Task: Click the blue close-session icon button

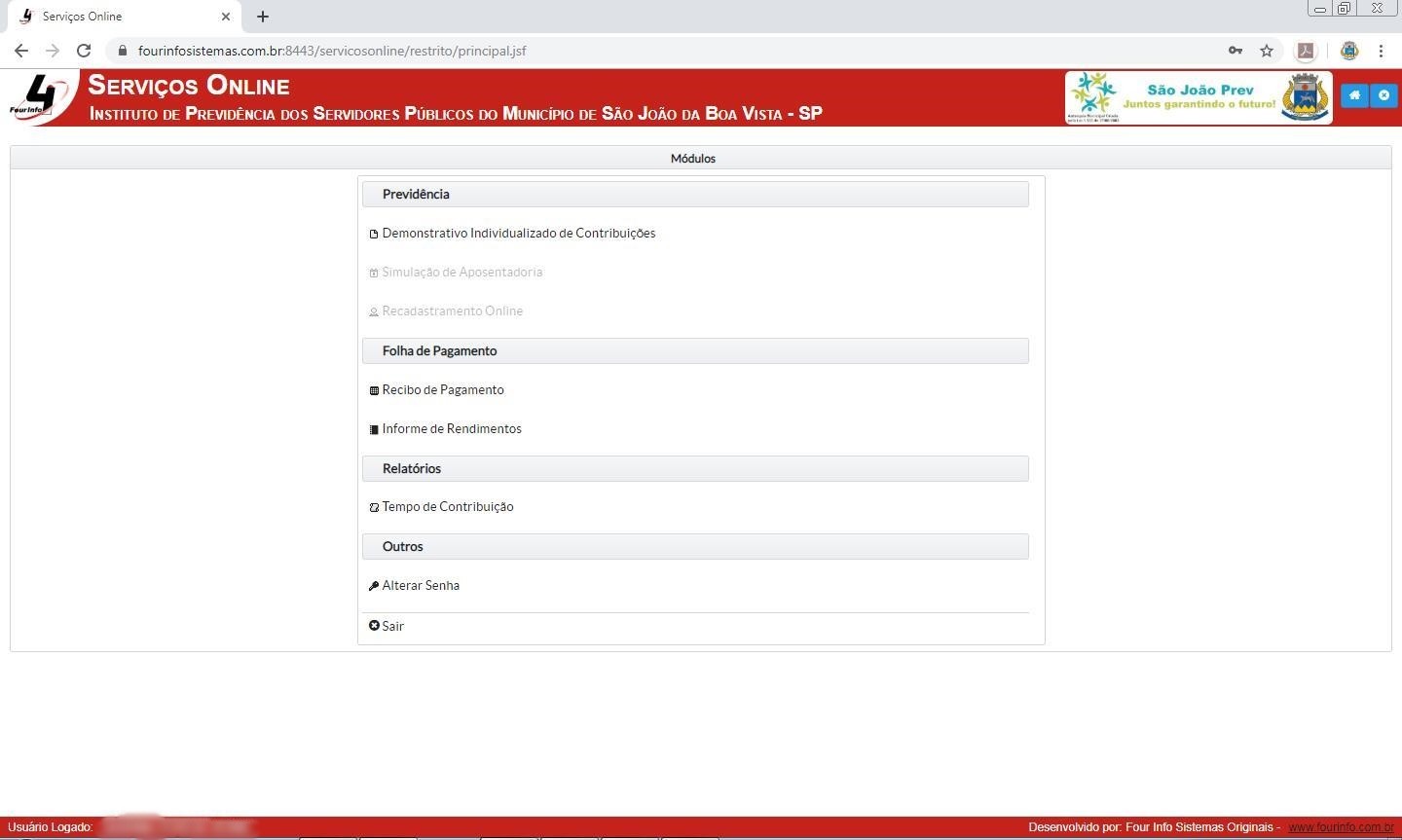Action: 1384,95
